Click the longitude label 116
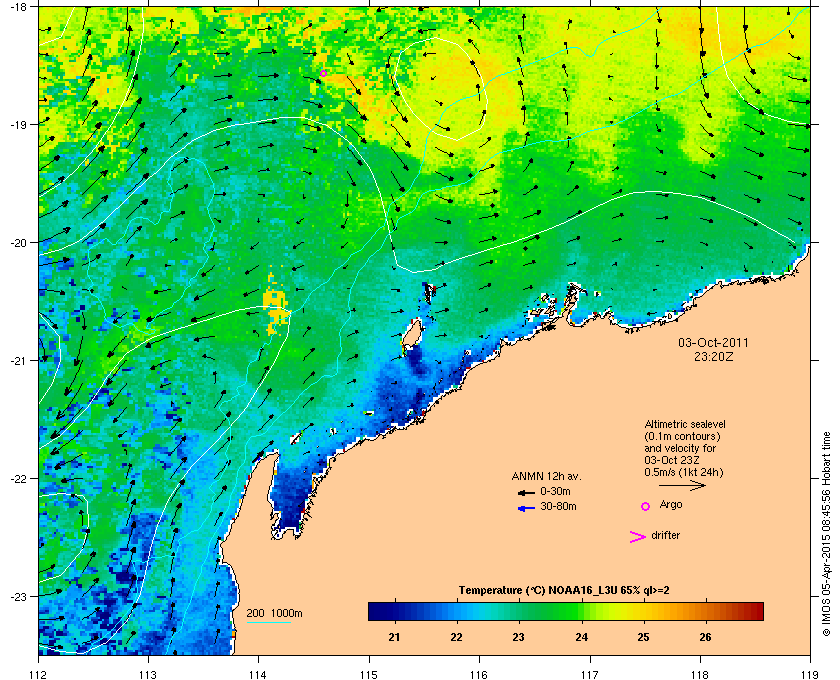Screen dimensions: 840x680 pos(479,674)
